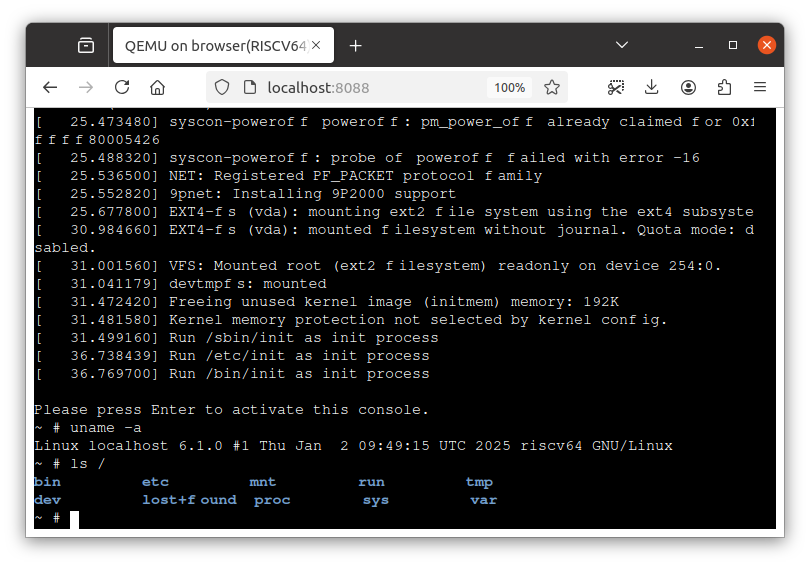
Task: Go back one page
Action: 50,87
